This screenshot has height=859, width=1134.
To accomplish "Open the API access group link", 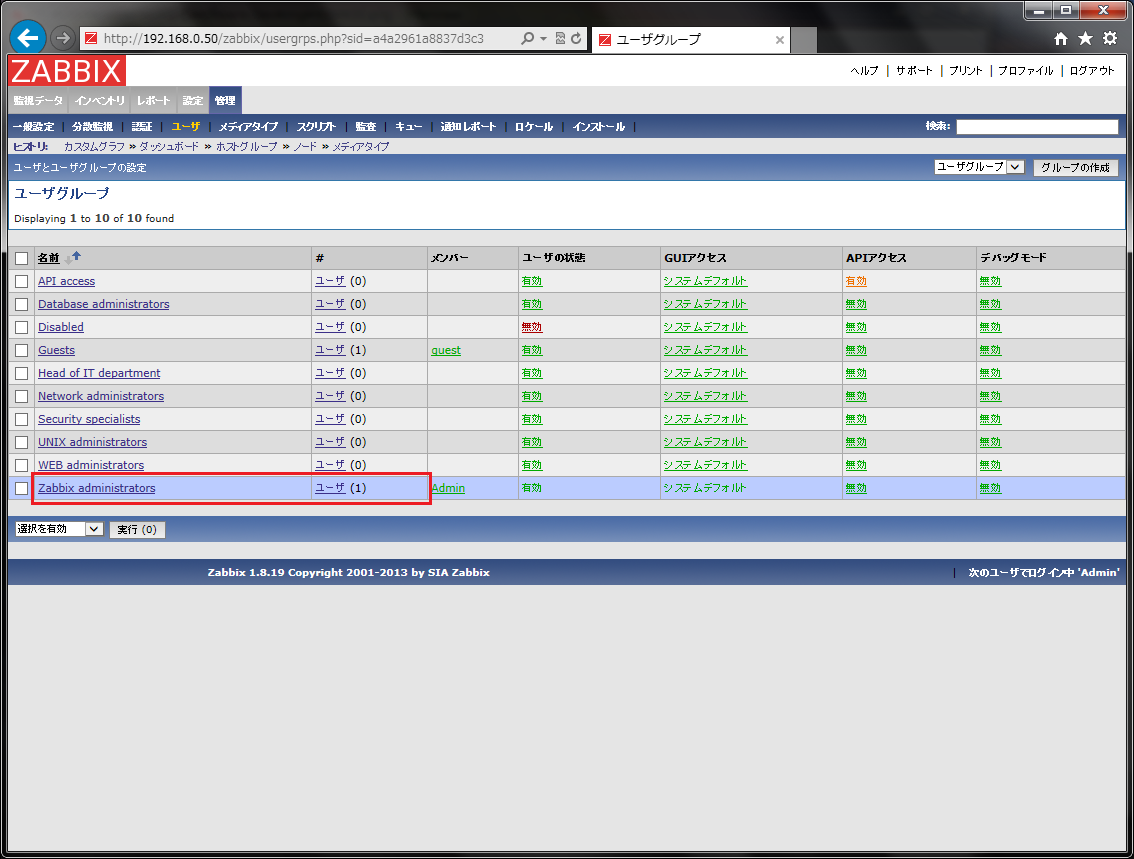I will click(67, 281).
